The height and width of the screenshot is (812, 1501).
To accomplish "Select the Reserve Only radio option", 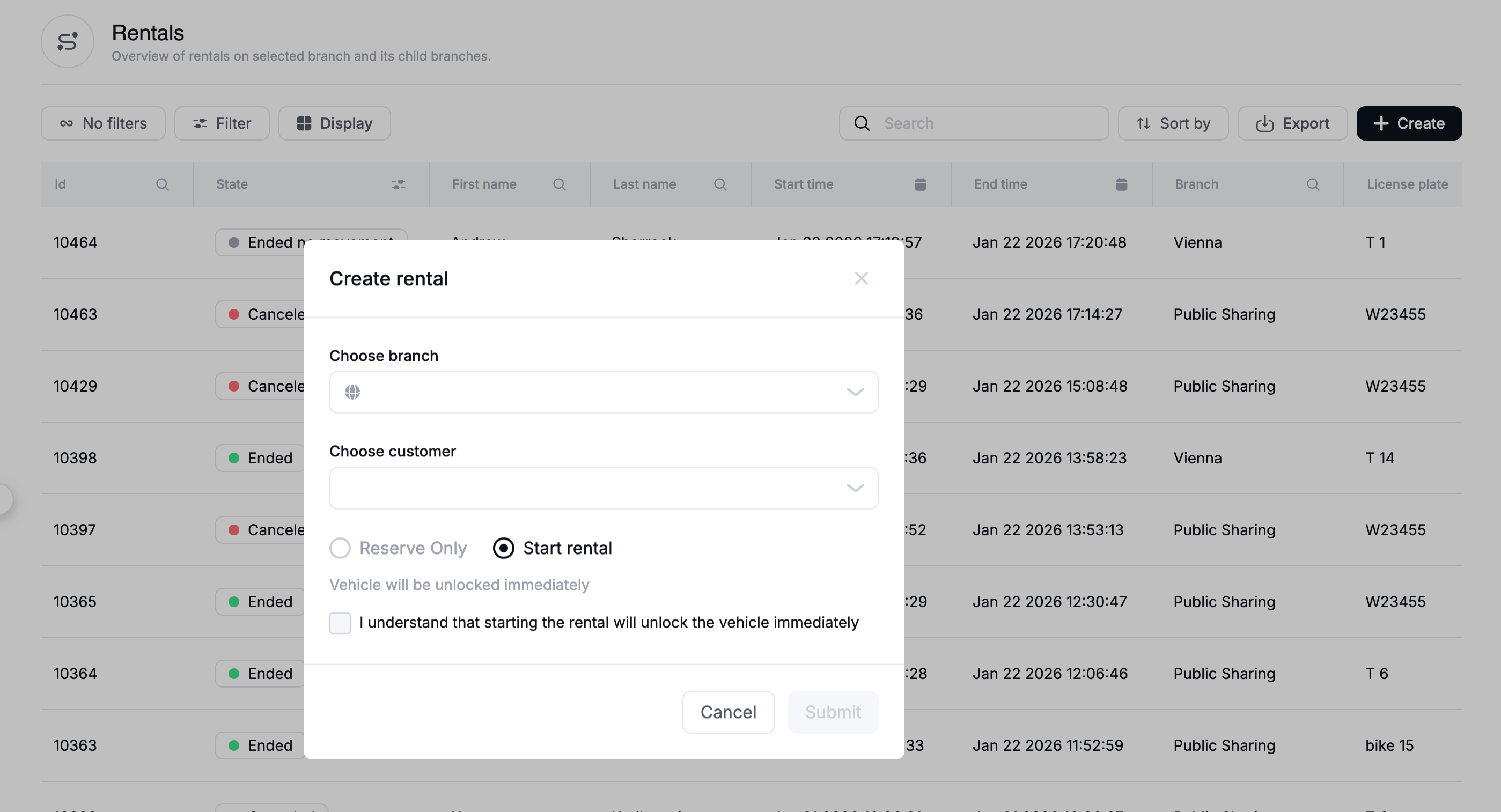I will [x=340, y=548].
